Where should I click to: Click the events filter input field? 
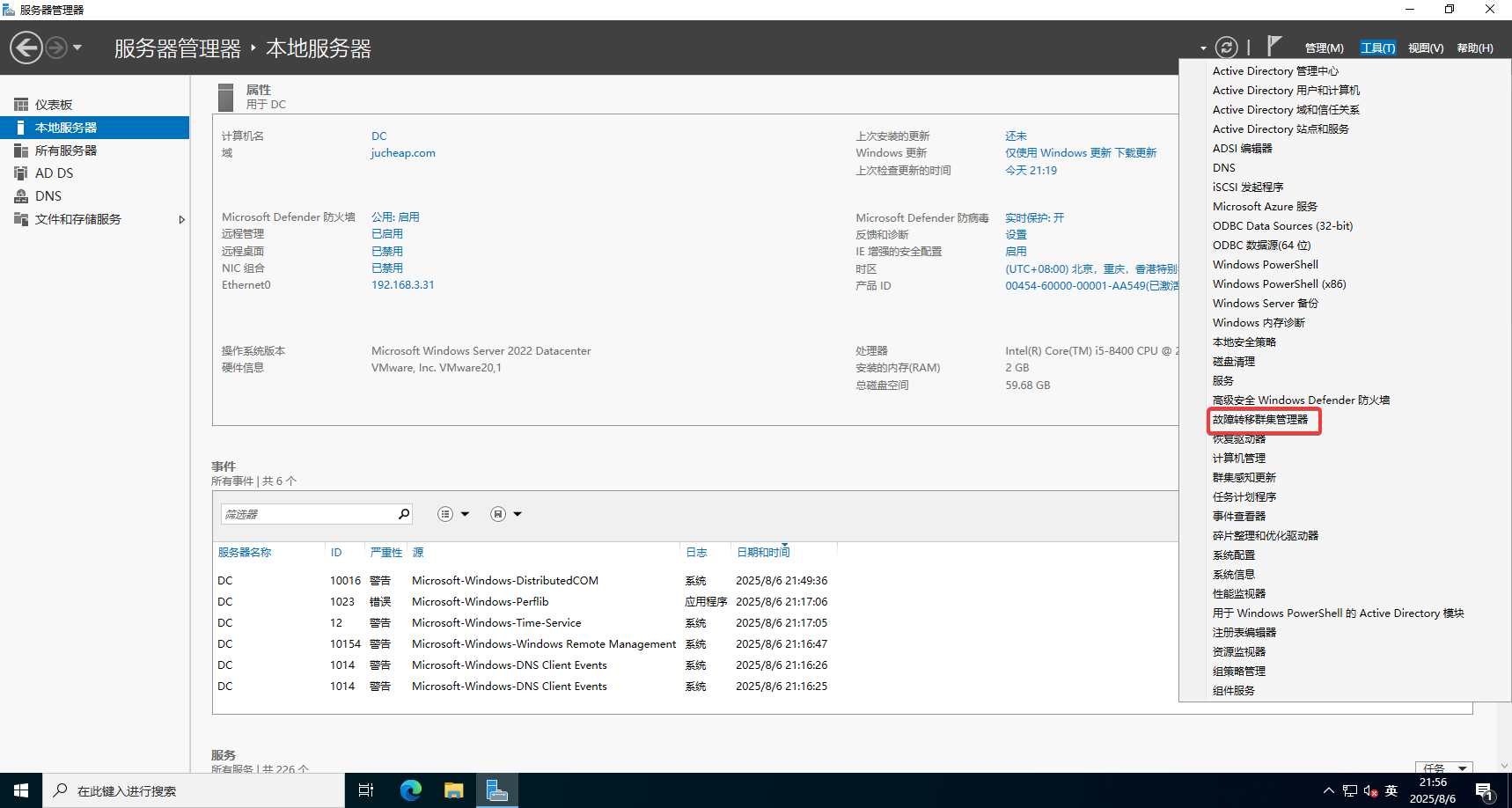point(308,514)
